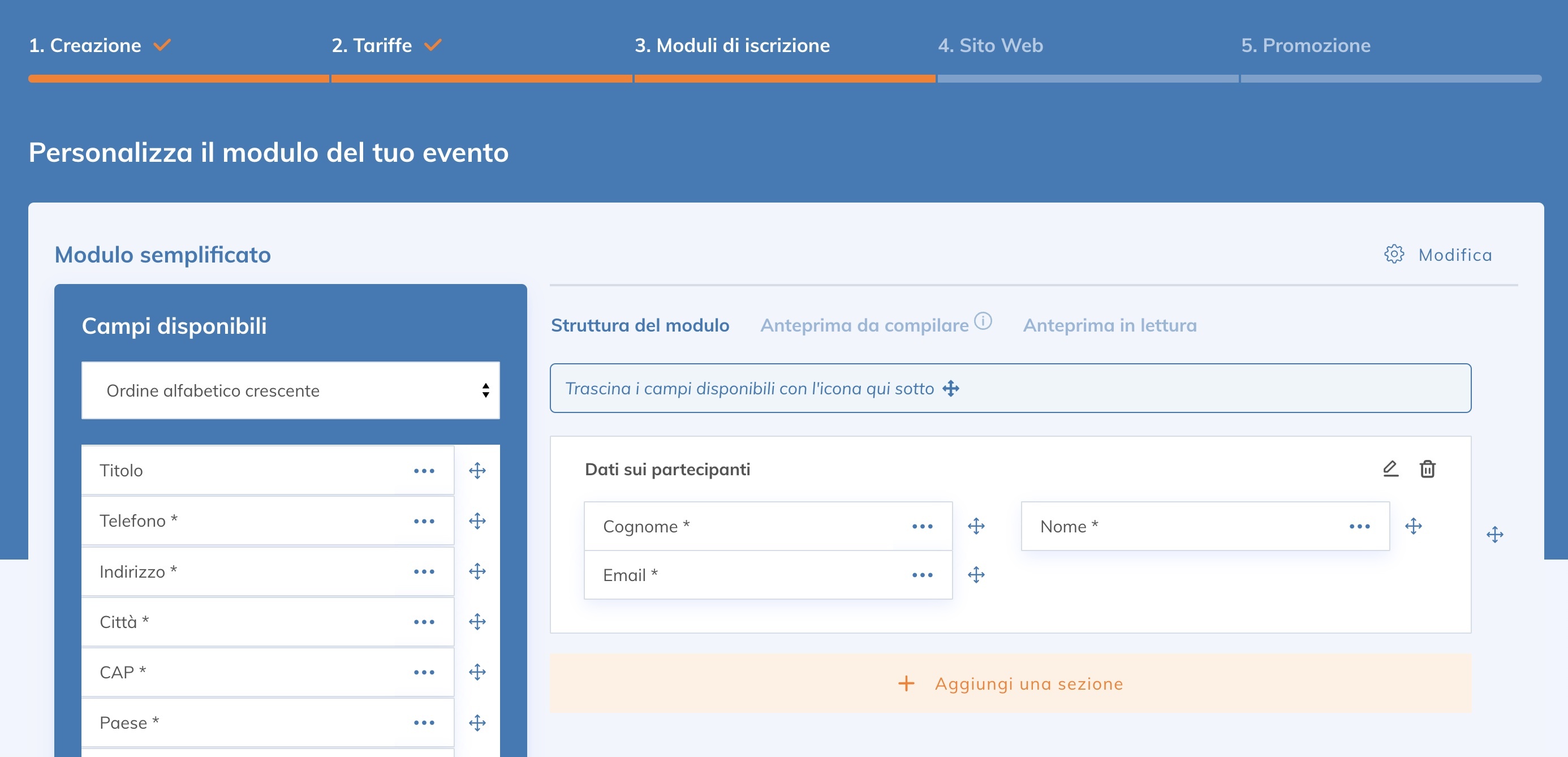Open the Ordine alfabetico crescente dropdown
The height and width of the screenshot is (757, 1568).
290,390
